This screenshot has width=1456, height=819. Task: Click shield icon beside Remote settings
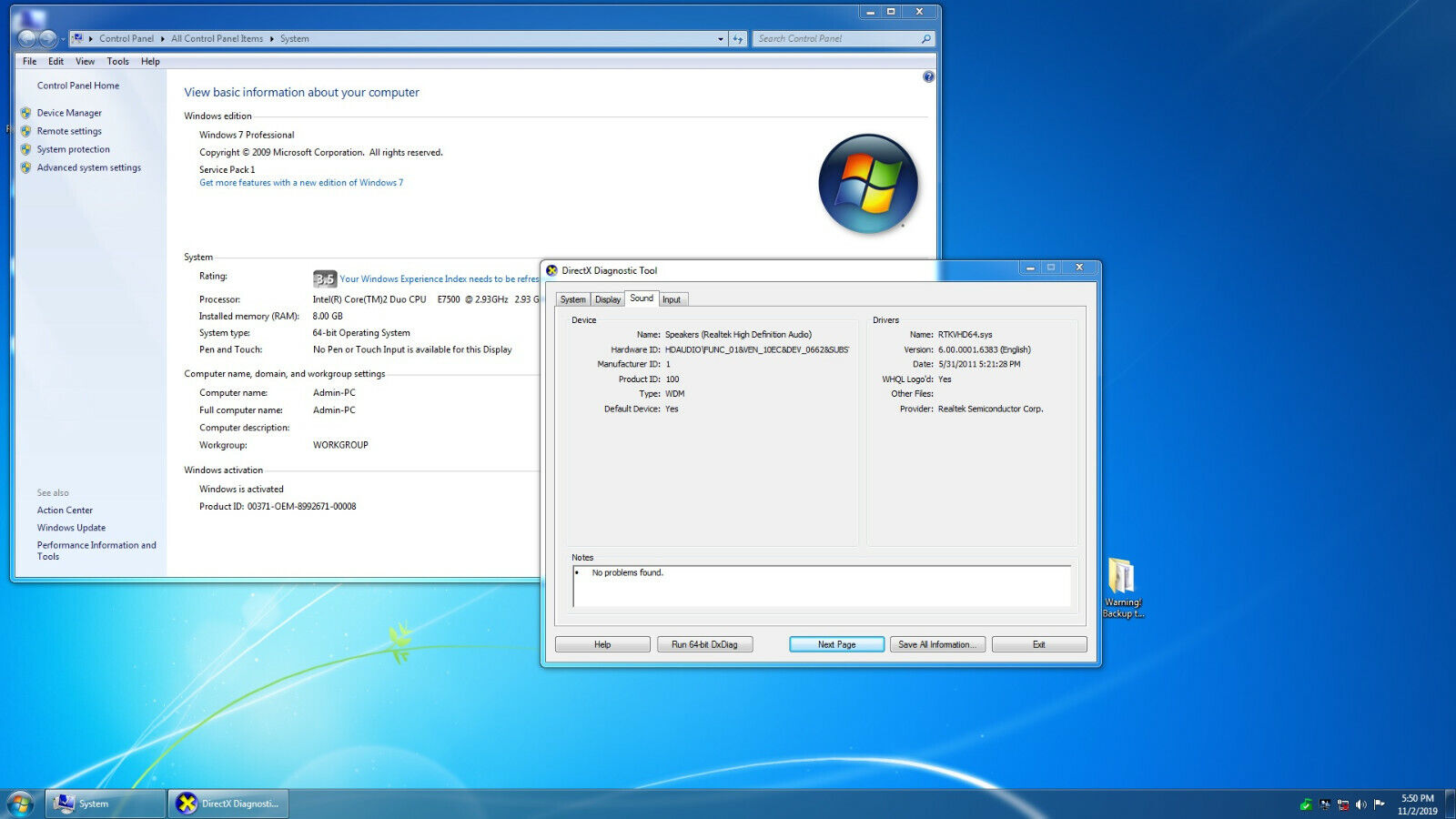25,131
